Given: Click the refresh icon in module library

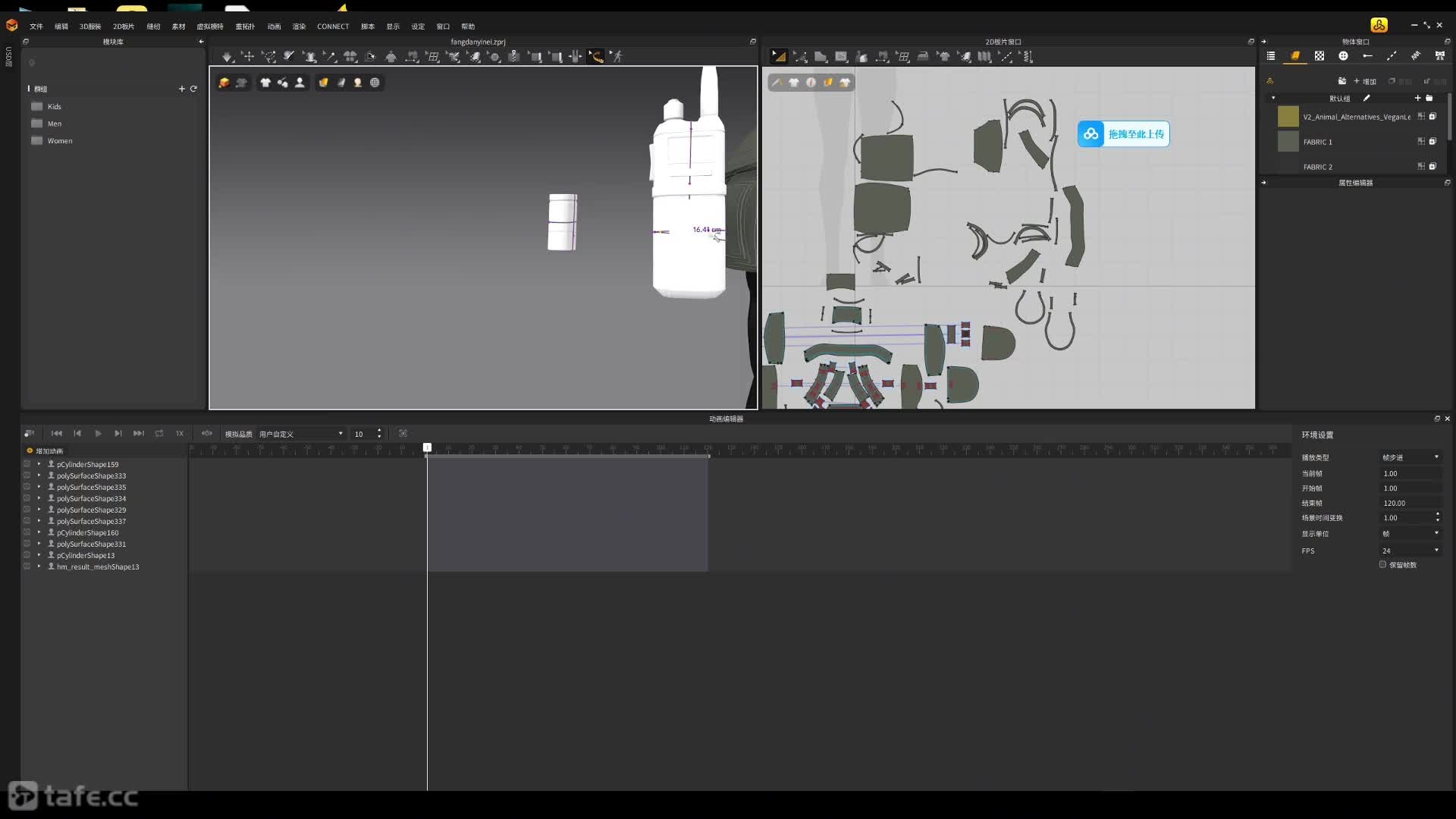Looking at the screenshot, I should 193,89.
